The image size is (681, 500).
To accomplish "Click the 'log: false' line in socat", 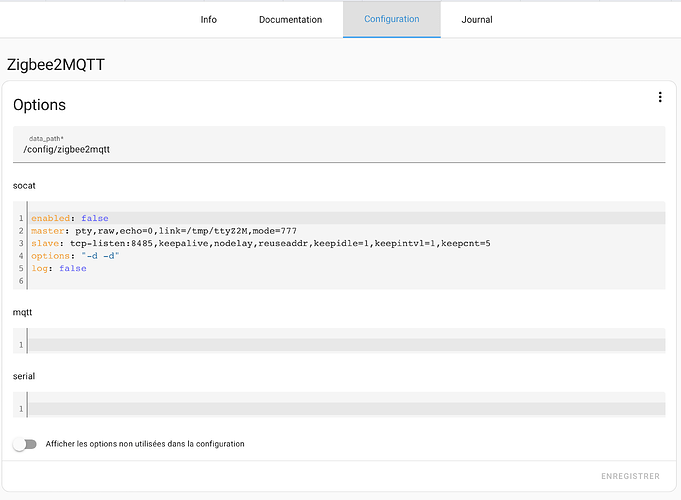I will coord(347,268).
